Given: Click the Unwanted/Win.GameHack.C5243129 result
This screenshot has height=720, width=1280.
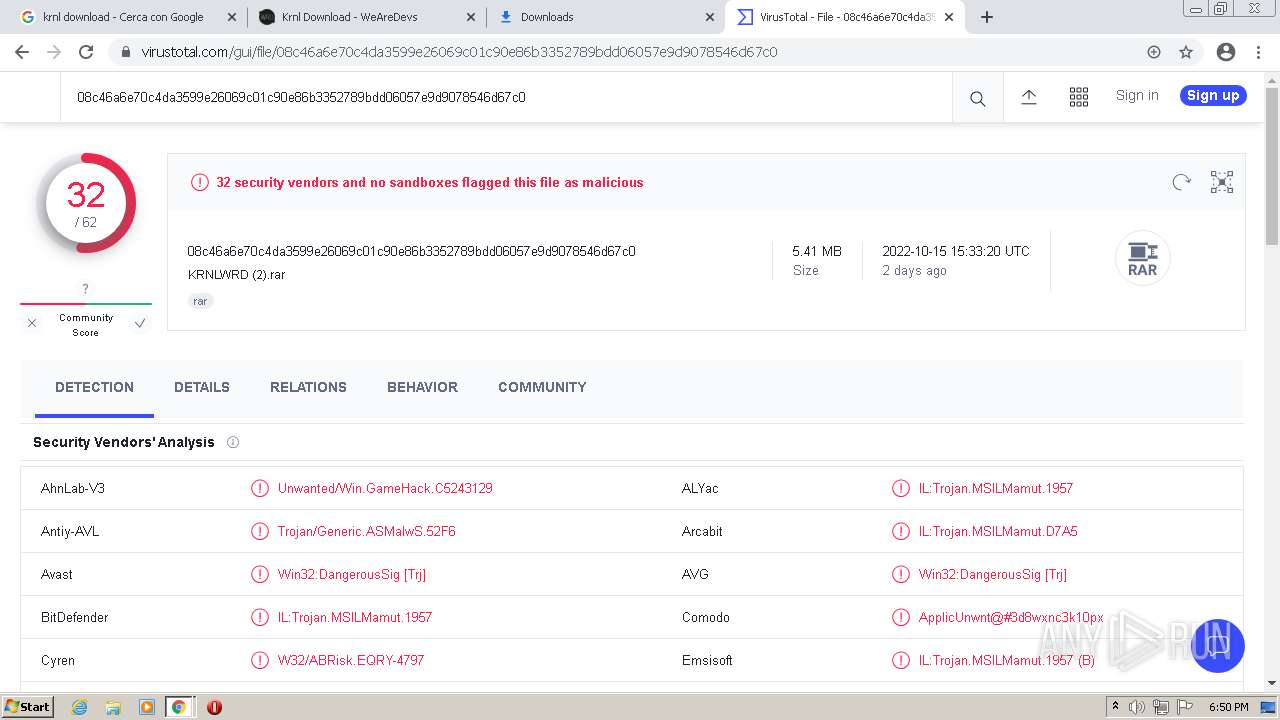Looking at the screenshot, I should [x=385, y=488].
